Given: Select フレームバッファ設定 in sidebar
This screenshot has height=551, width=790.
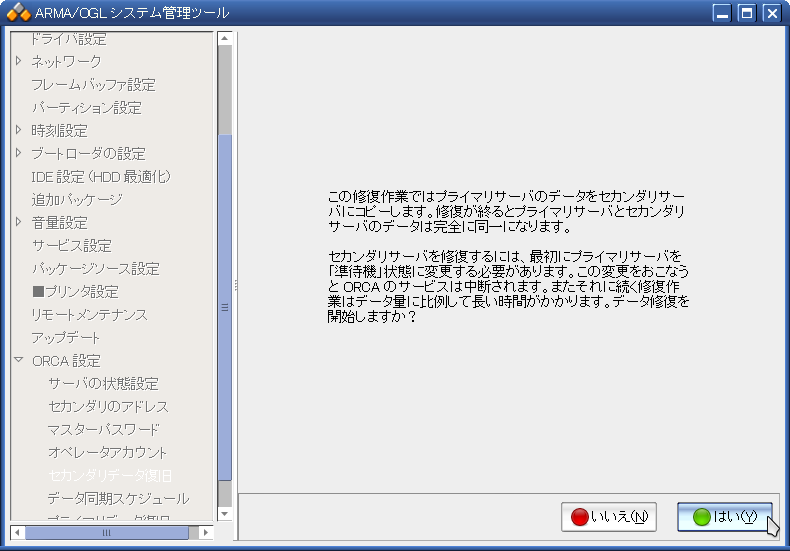Looking at the screenshot, I should tap(93, 85).
